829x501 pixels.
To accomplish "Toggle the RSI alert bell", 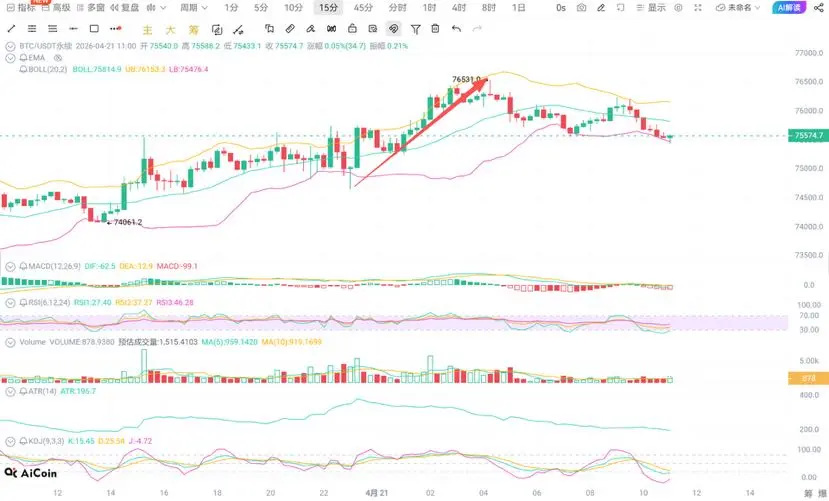I will point(23,302).
